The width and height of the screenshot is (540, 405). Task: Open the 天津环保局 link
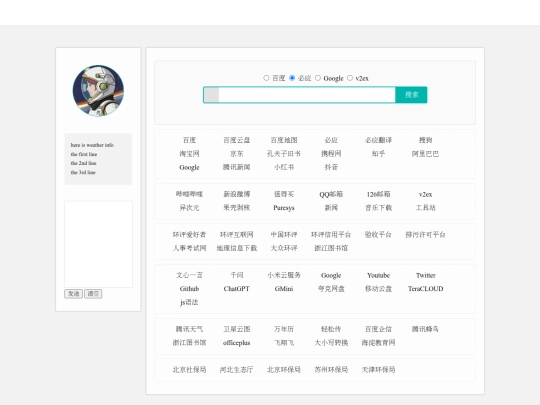pos(378,370)
